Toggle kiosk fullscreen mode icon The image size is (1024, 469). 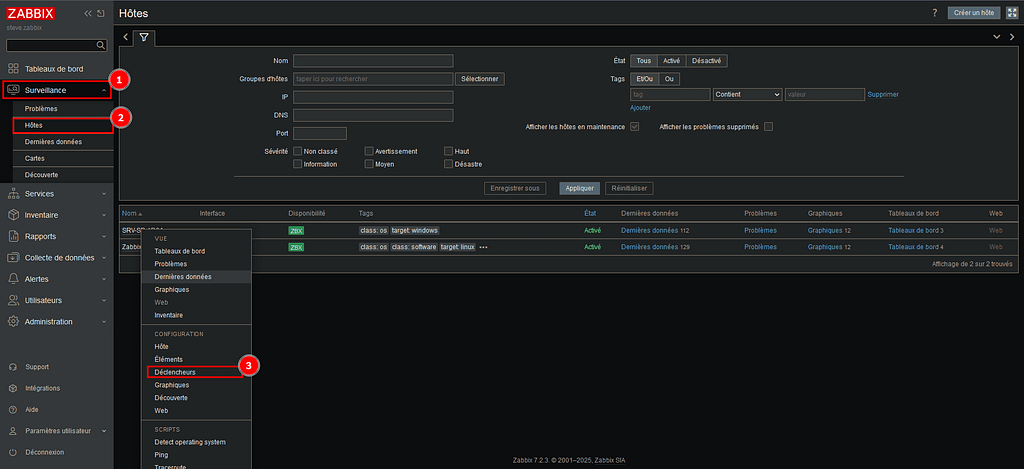point(1010,13)
